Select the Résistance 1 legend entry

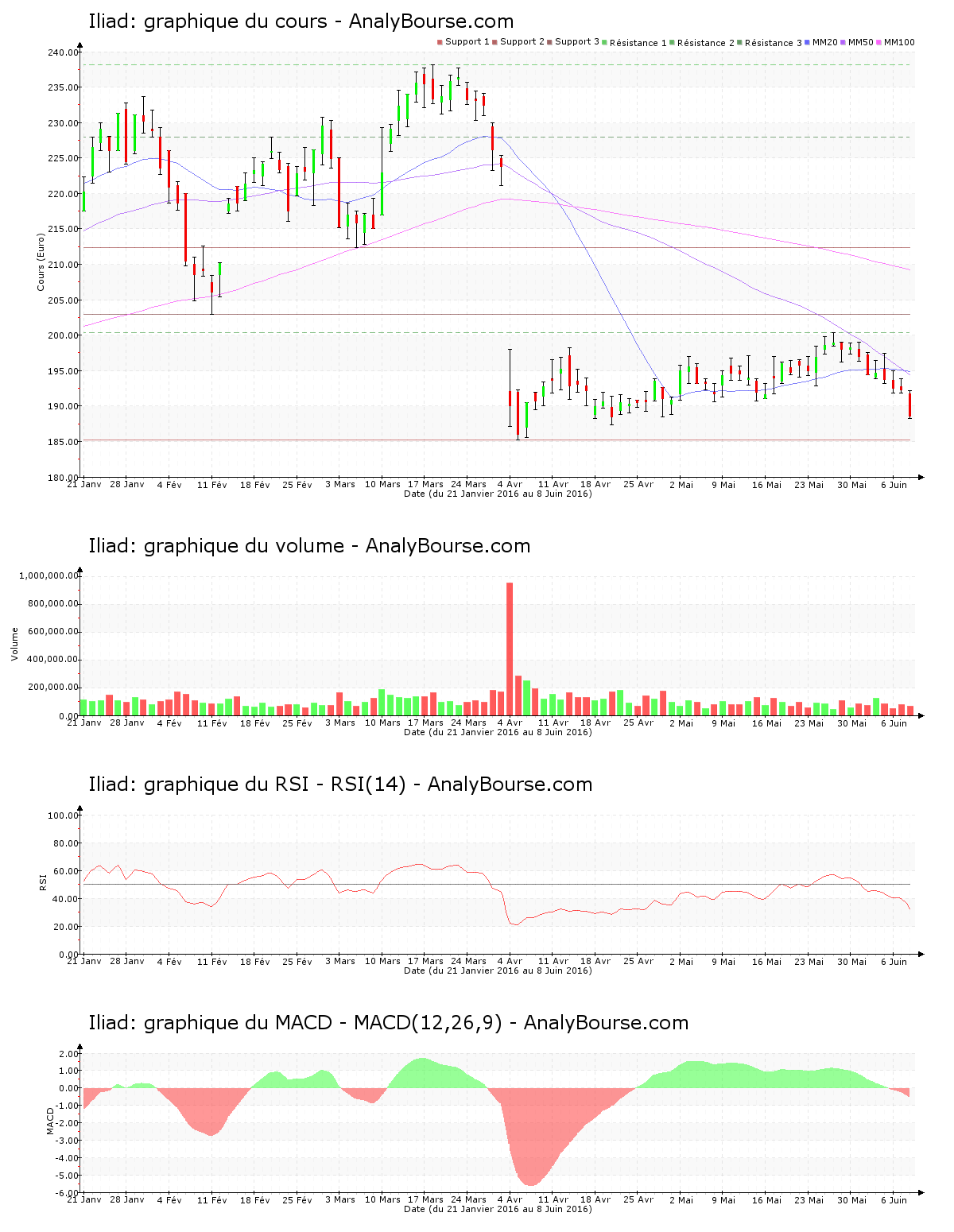pos(634,43)
